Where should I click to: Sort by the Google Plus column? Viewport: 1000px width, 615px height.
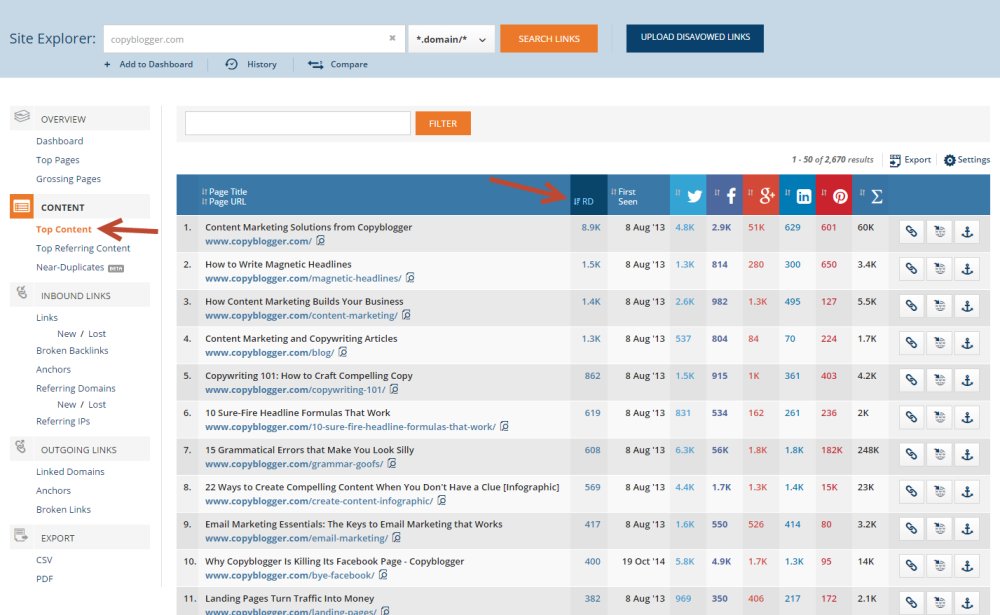761,195
